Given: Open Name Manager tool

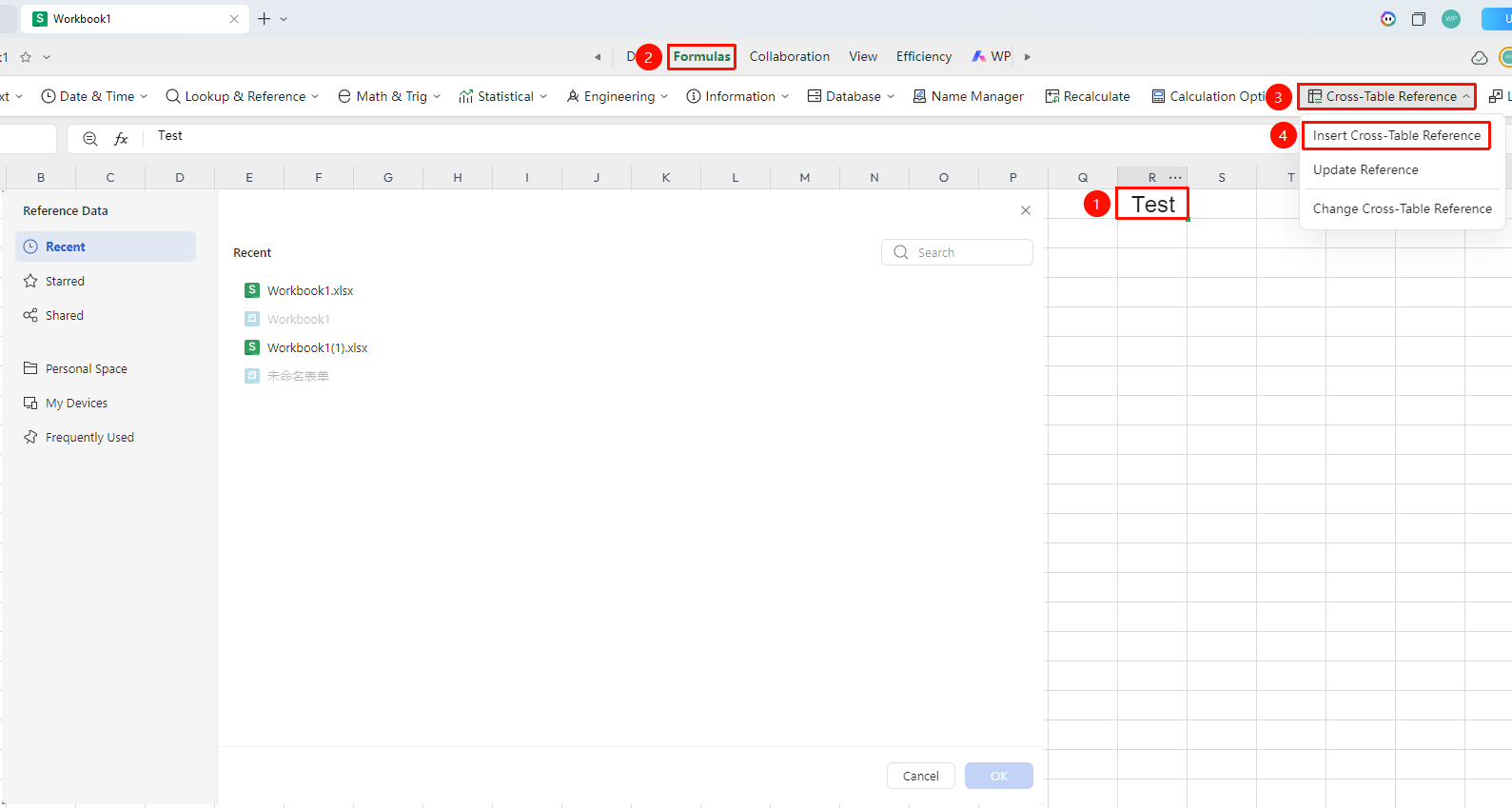Looking at the screenshot, I should tap(968, 96).
